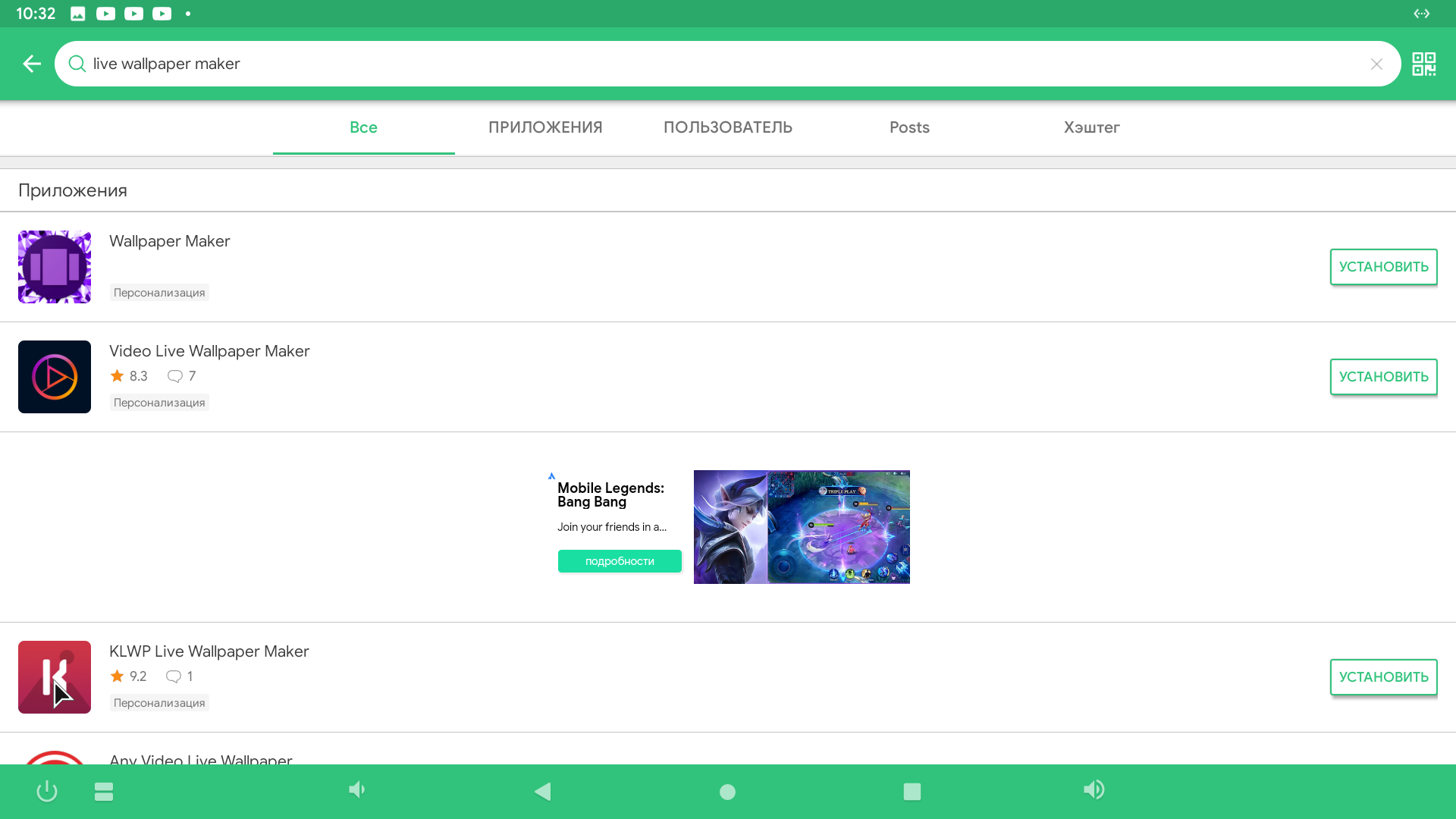
Task: Open comments for Video Live Wallpaper Maker
Action: tap(182, 376)
